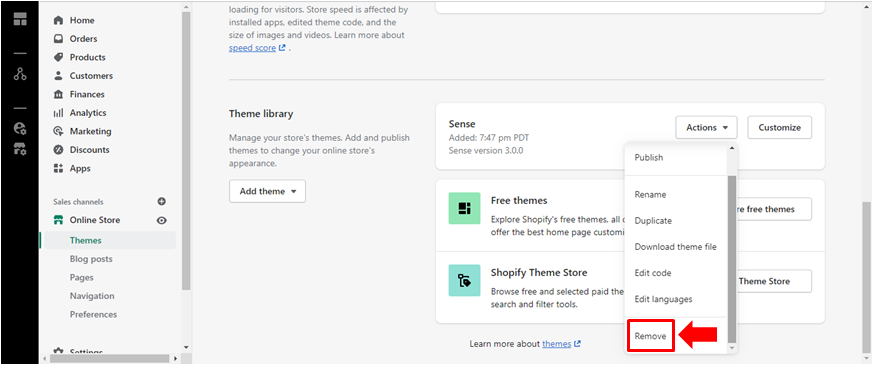The width and height of the screenshot is (873, 367).
Task: Click the Sense version 3.0.0 text
Action: pyautogui.click(x=486, y=150)
